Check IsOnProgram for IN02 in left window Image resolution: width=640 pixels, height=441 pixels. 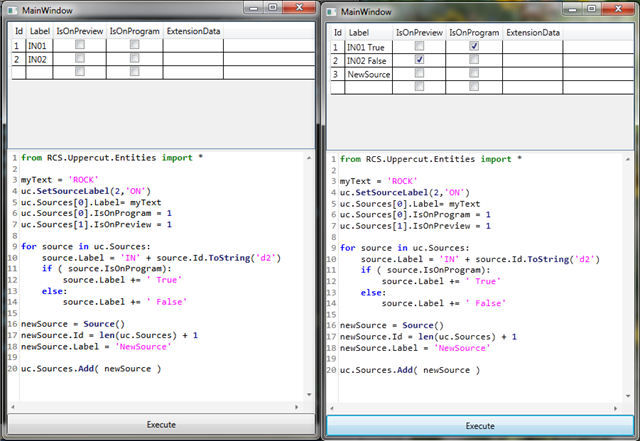pyautogui.click(x=134, y=58)
